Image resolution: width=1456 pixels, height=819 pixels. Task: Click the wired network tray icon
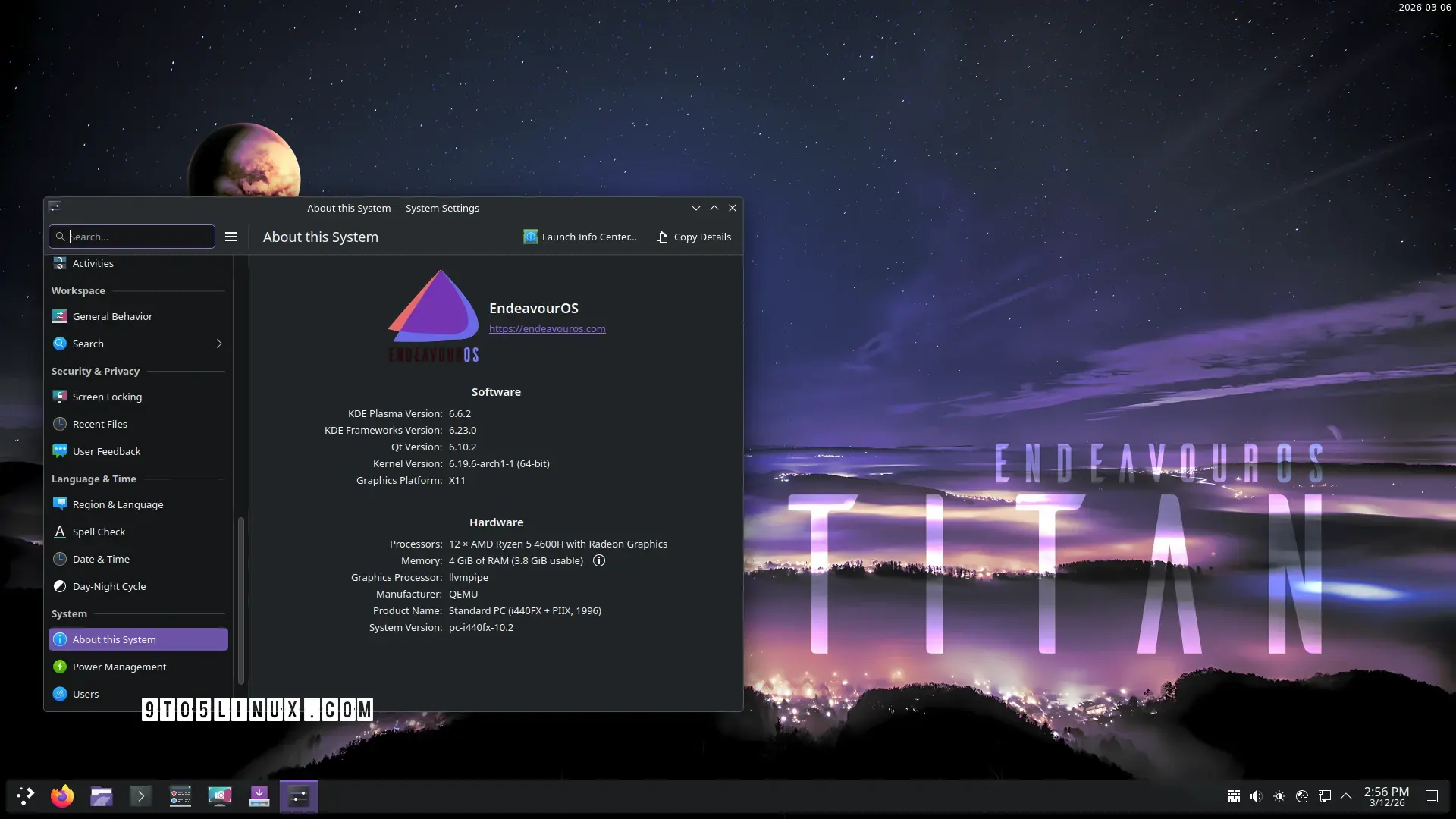[1324, 795]
